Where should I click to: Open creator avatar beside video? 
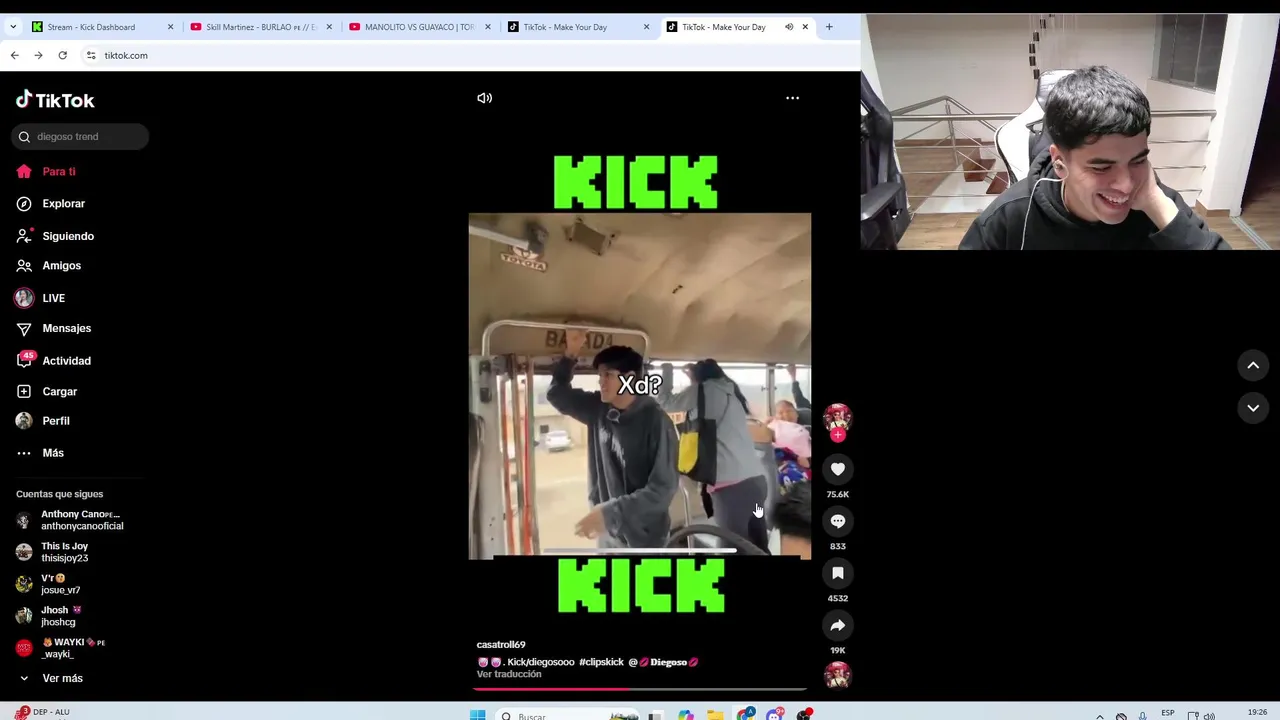pyautogui.click(x=838, y=418)
